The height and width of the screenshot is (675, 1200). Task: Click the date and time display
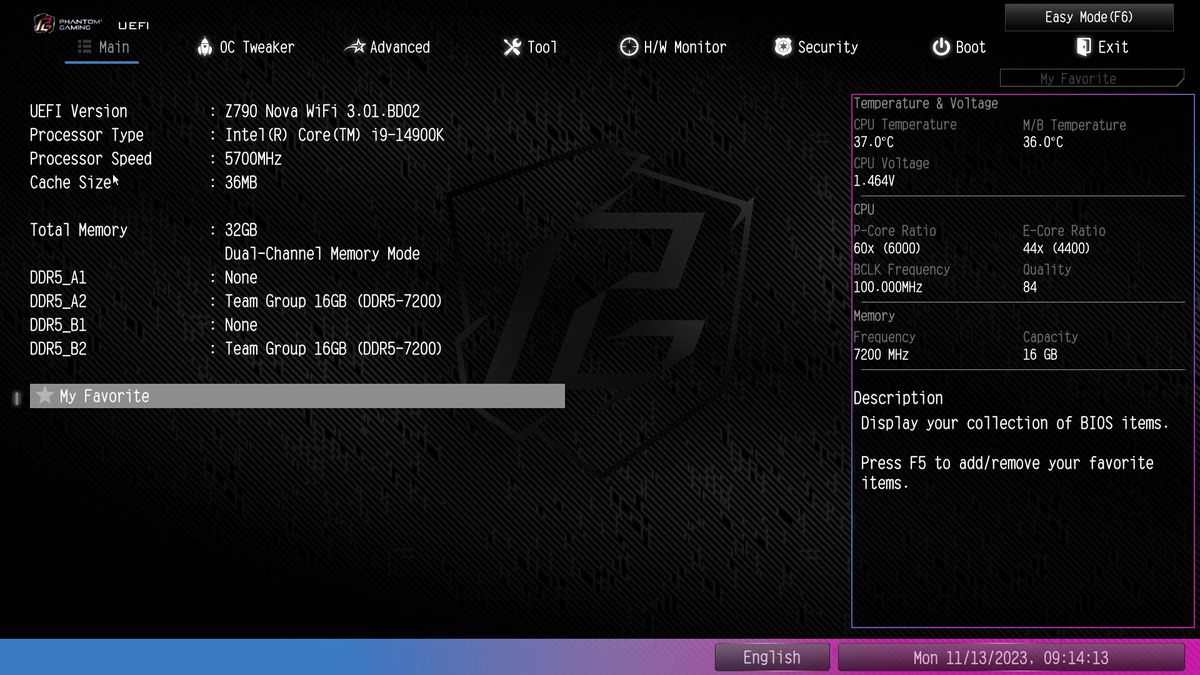pos(1011,658)
